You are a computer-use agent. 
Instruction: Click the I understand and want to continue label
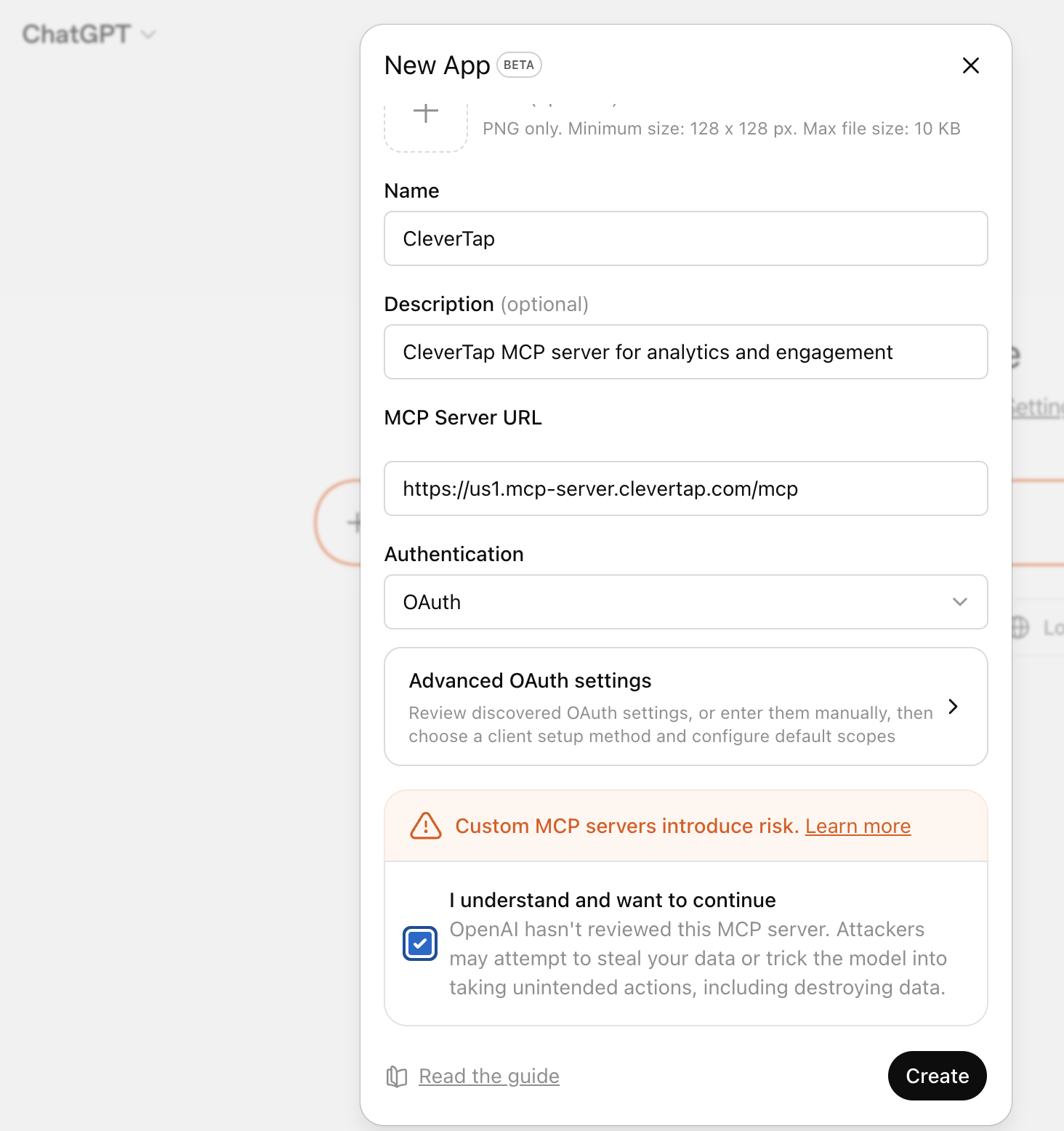[613, 900]
